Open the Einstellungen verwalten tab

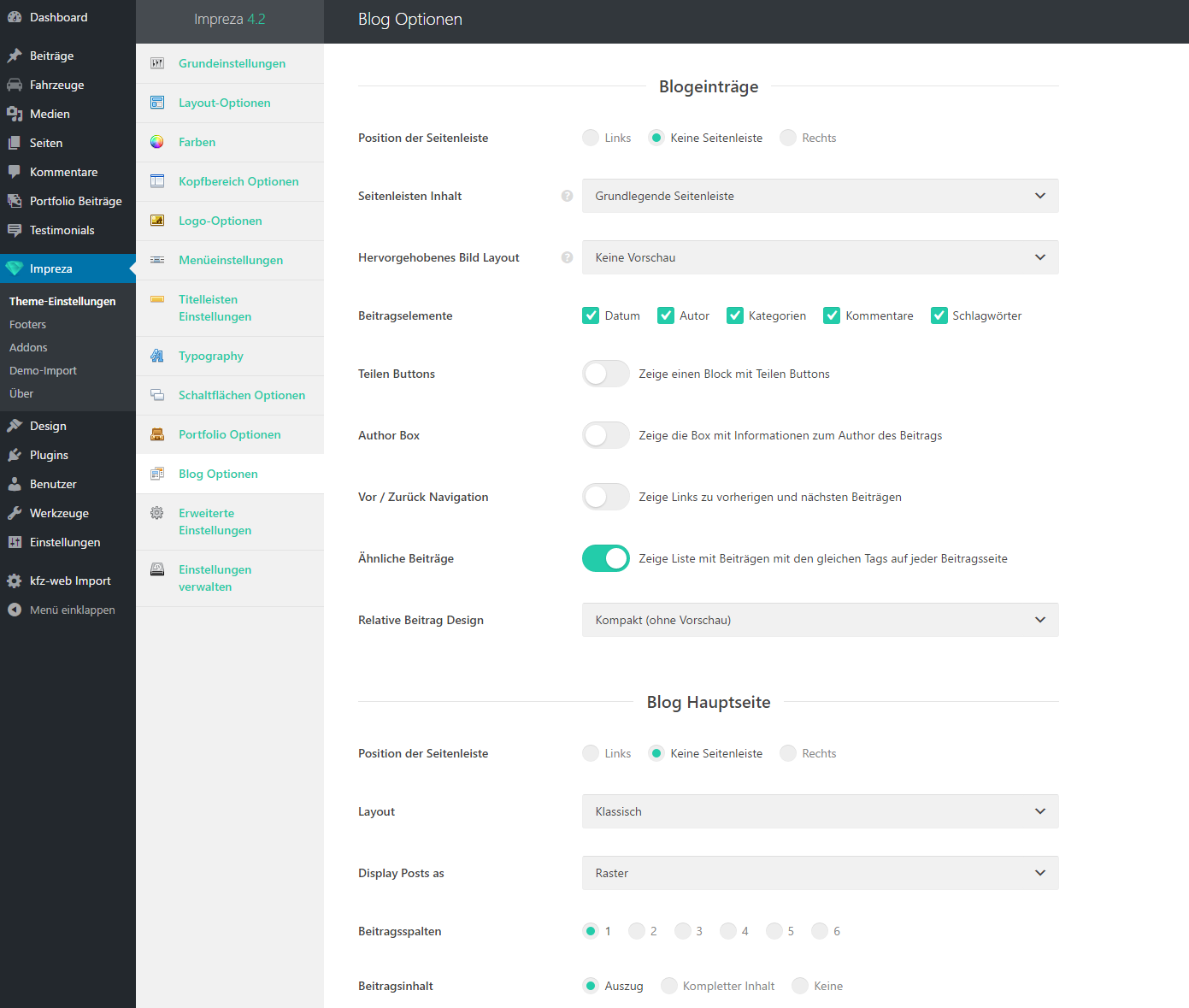click(230, 578)
